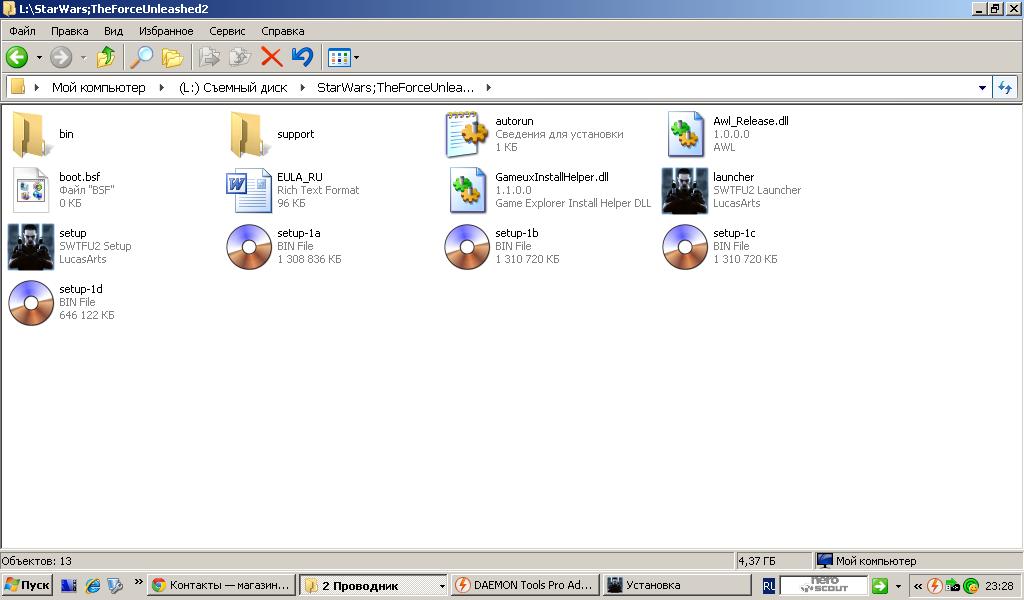Switch to DAEMON Tools Pro taskbar button
Viewport: 1024px width, 600px height.
[x=524, y=585]
